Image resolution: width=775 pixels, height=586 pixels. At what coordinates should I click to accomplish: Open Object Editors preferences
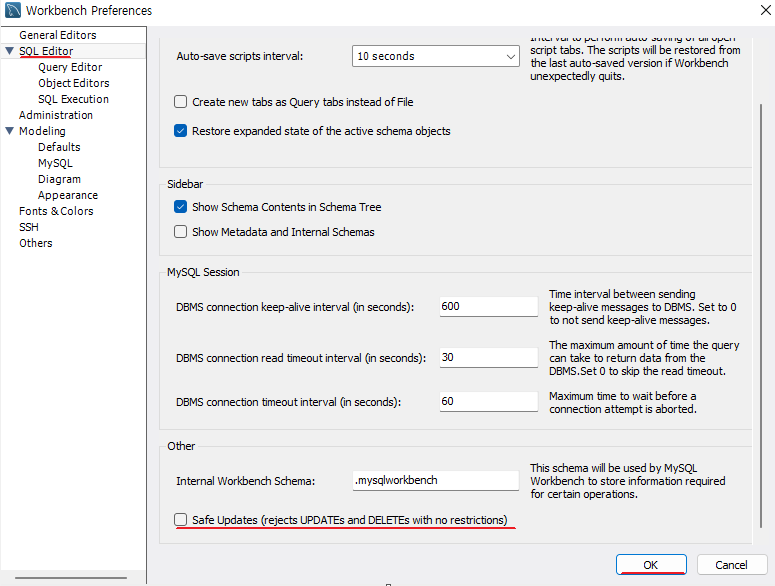(x=74, y=83)
